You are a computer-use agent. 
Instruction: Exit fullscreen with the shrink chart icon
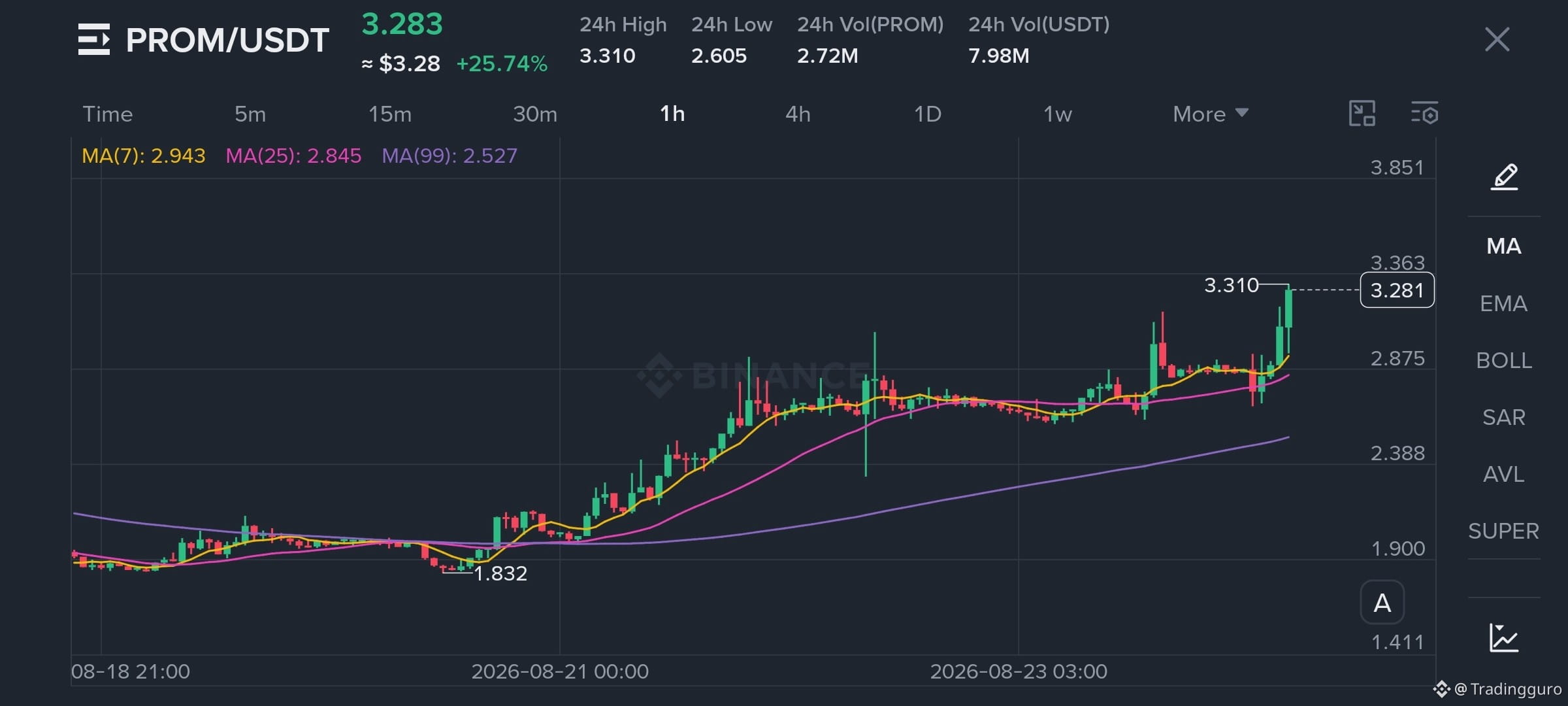coord(1362,114)
